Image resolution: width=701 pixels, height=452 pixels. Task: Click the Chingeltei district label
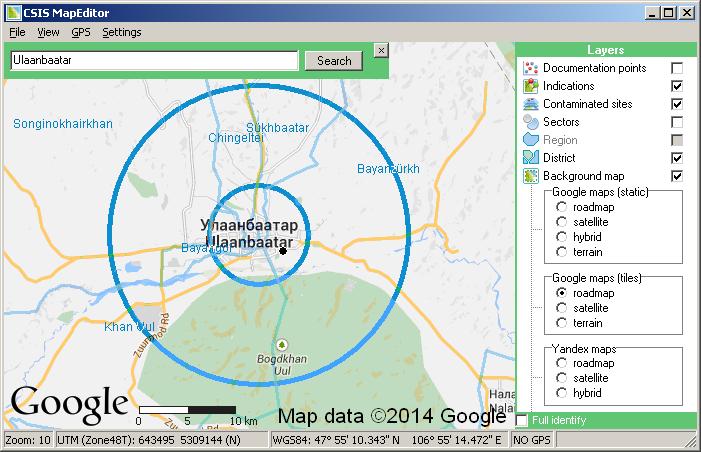(236, 138)
